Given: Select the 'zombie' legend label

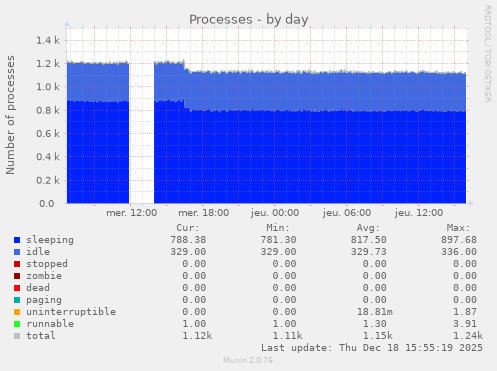Looking at the screenshot, I should 44,276.
